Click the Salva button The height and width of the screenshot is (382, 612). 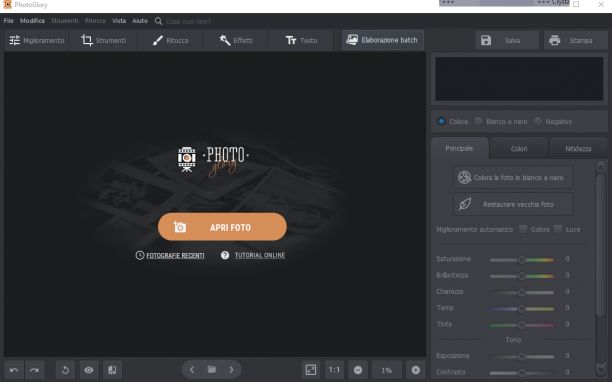[507, 40]
